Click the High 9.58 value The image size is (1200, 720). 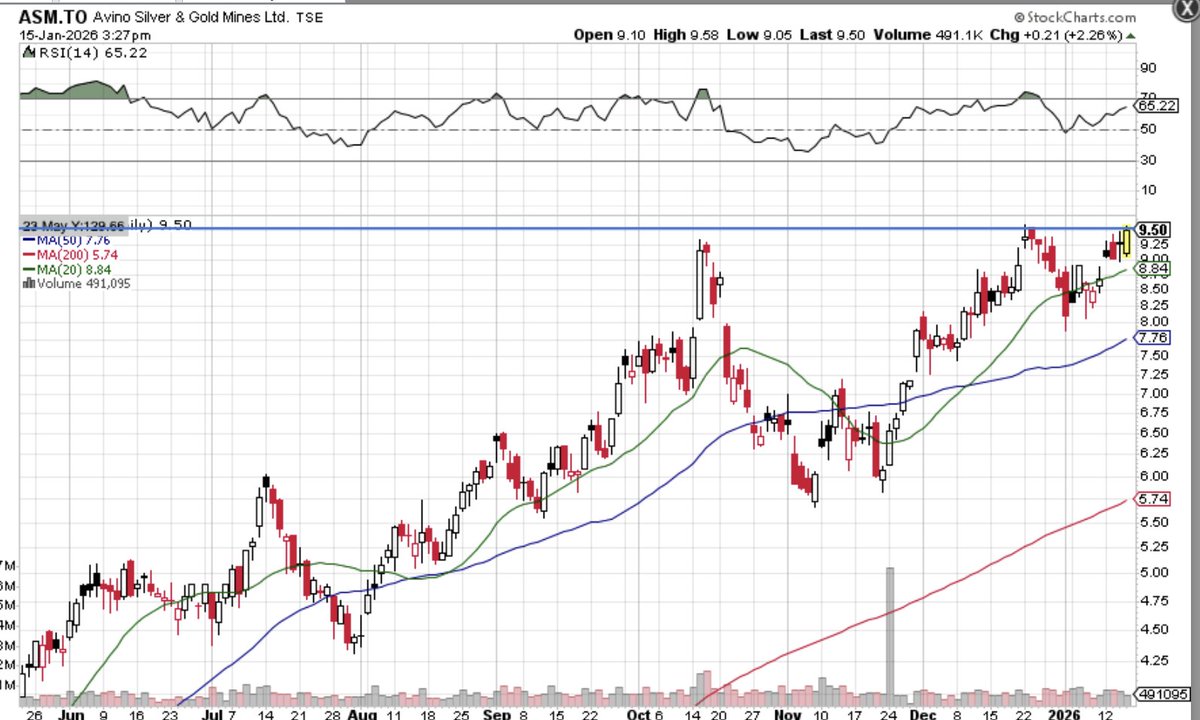(687, 35)
